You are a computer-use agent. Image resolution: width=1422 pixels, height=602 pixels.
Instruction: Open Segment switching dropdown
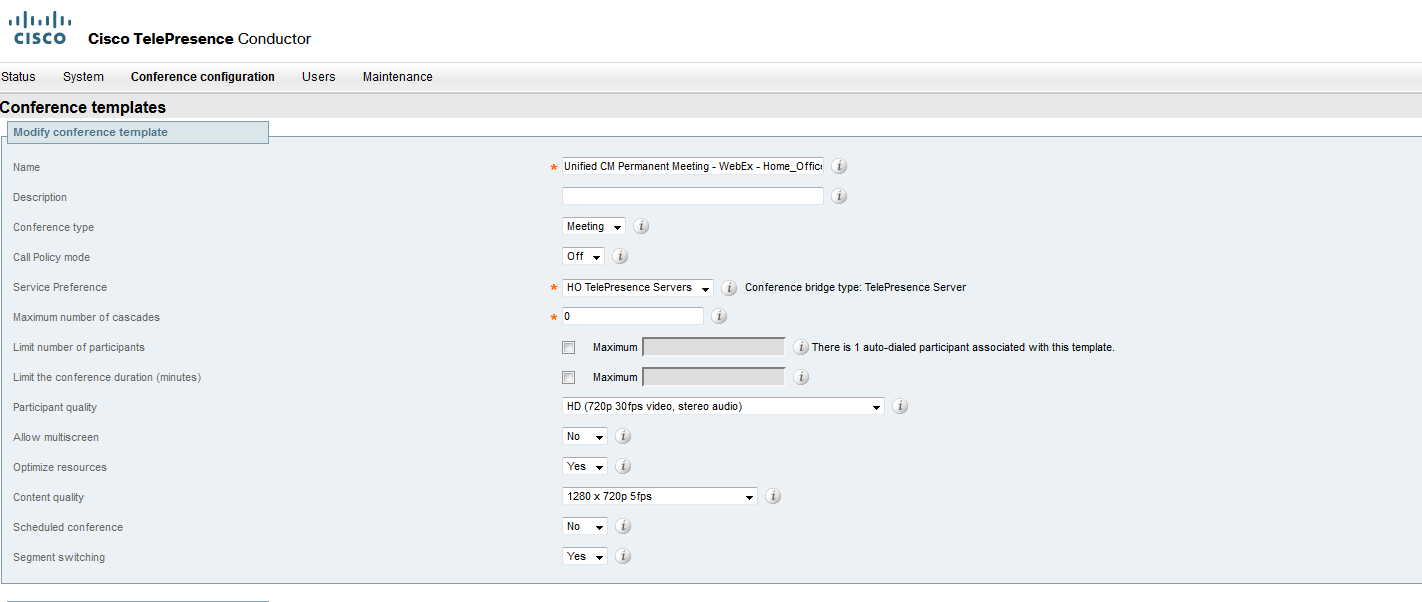[585, 557]
